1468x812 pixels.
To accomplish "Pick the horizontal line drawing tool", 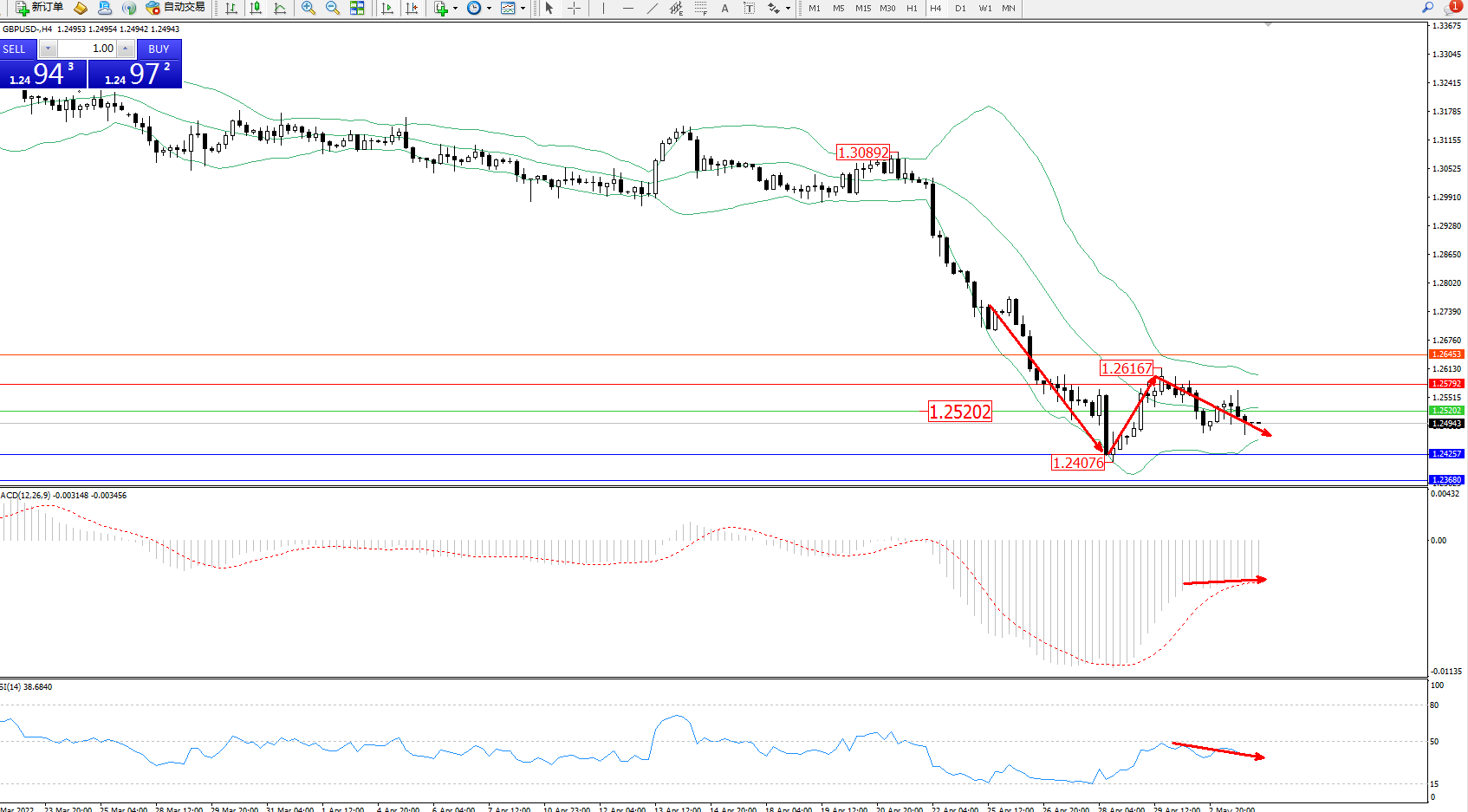I will point(627,8).
